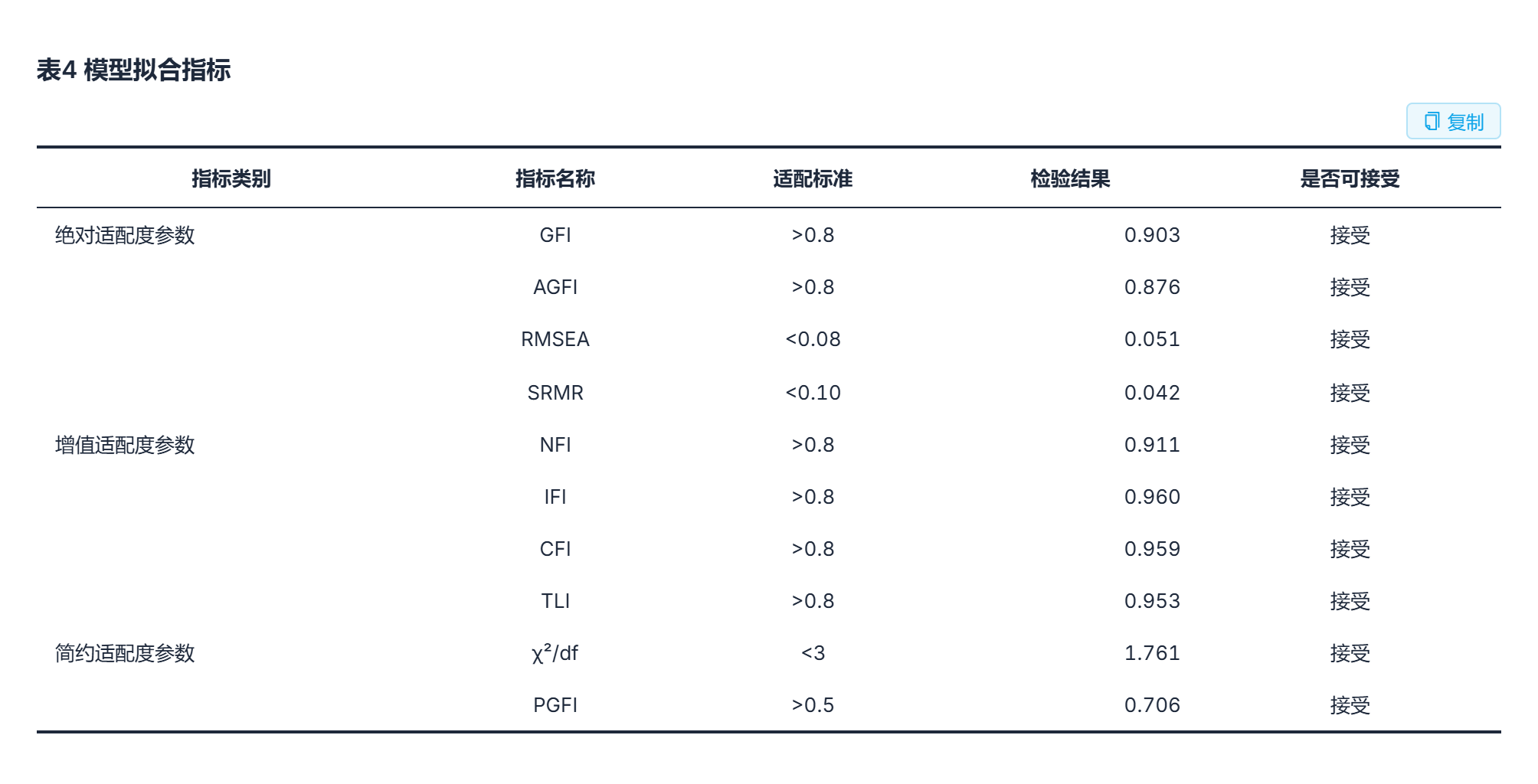Select the 绝对适配度参数 category cell
Image resolution: width=1538 pixels, height=784 pixels.
125,235
